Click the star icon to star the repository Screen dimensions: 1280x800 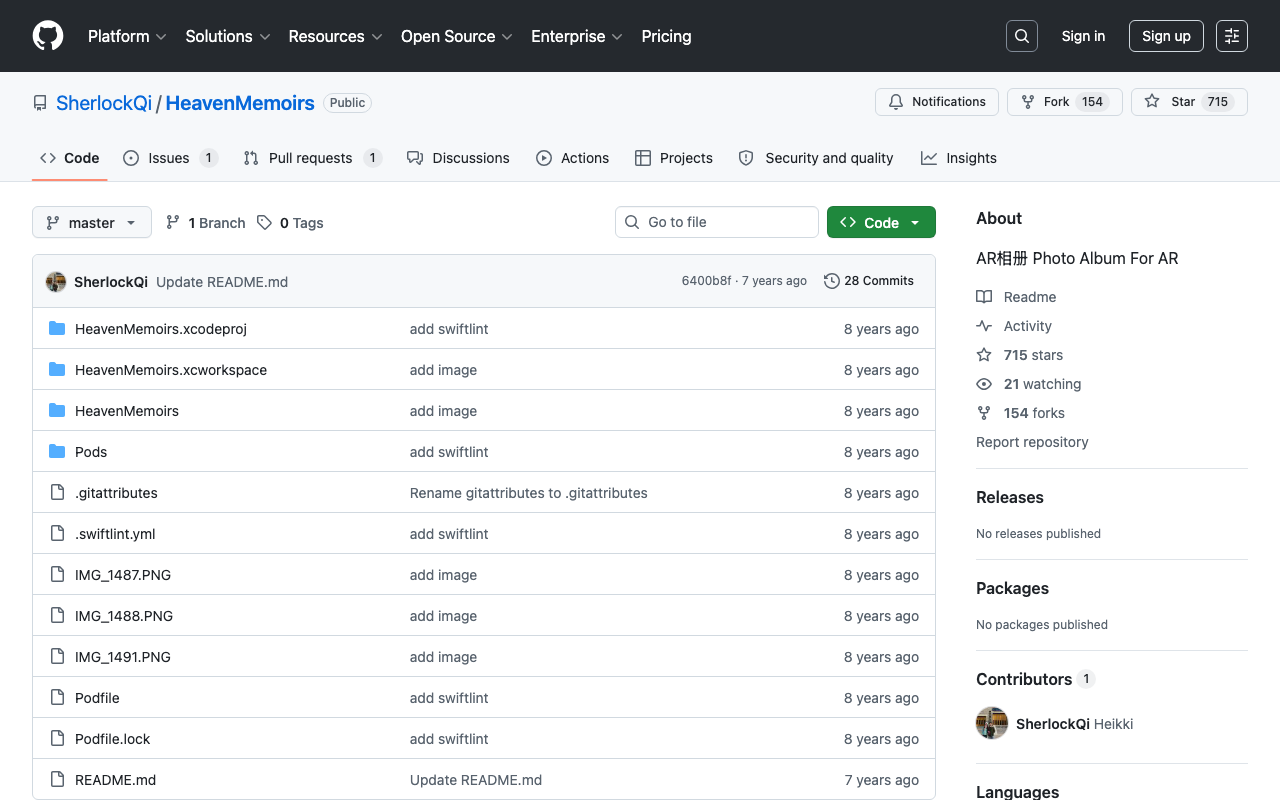pyautogui.click(x=1152, y=102)
